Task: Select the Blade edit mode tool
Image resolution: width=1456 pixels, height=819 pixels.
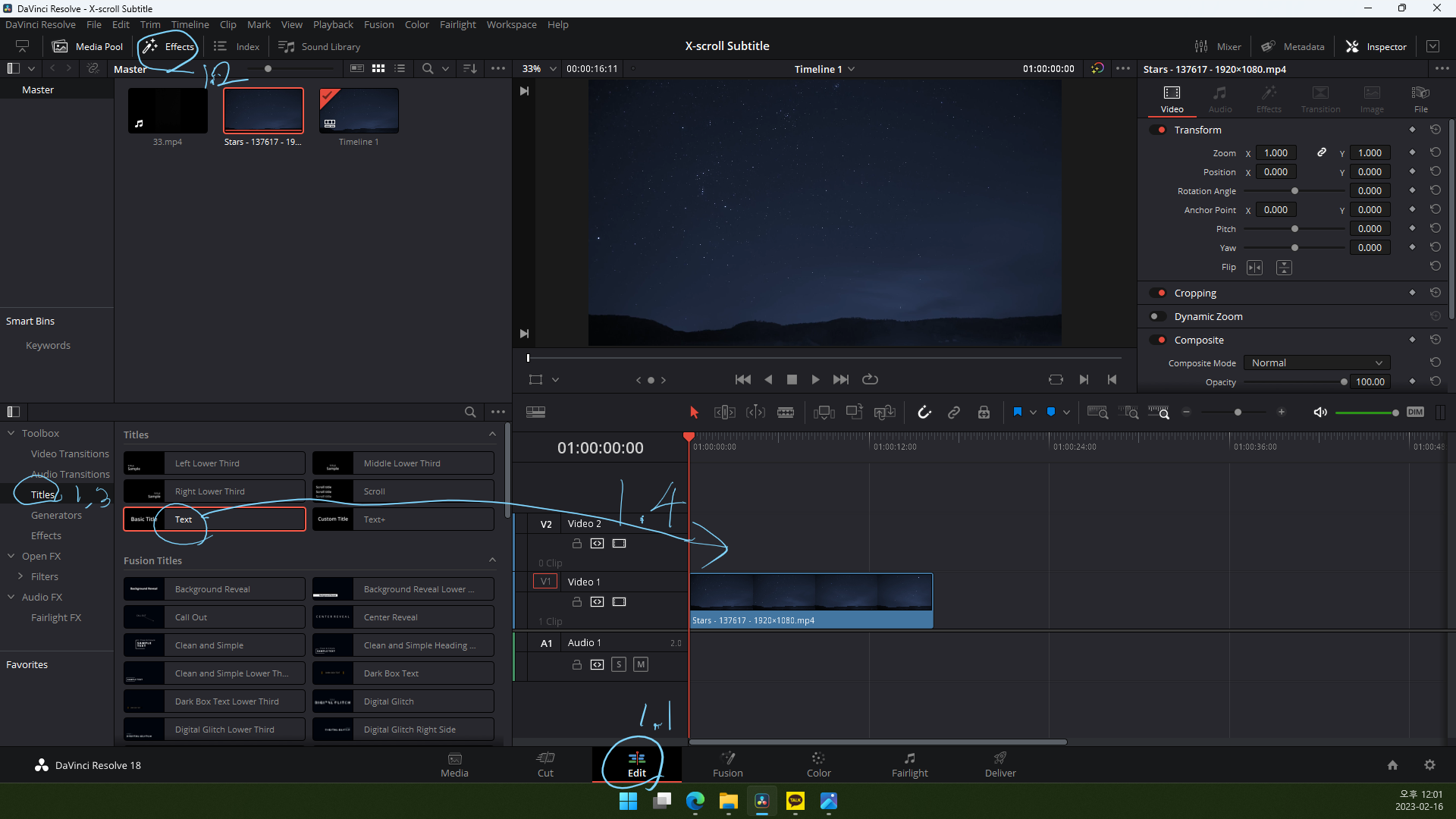Action: point(786,412)
